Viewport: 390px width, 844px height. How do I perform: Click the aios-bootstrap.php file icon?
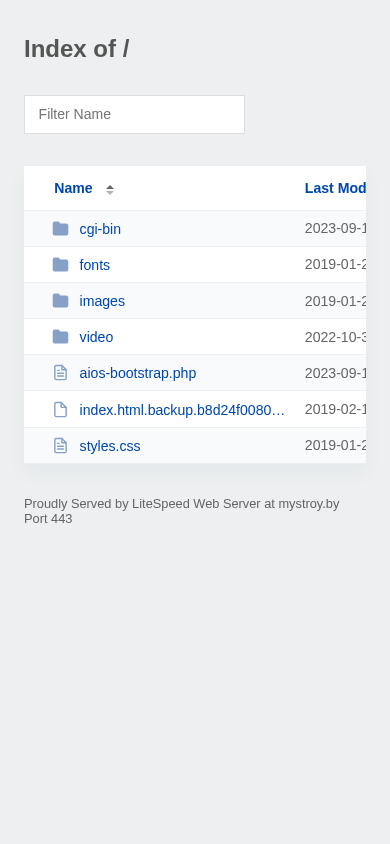(60, 372)
